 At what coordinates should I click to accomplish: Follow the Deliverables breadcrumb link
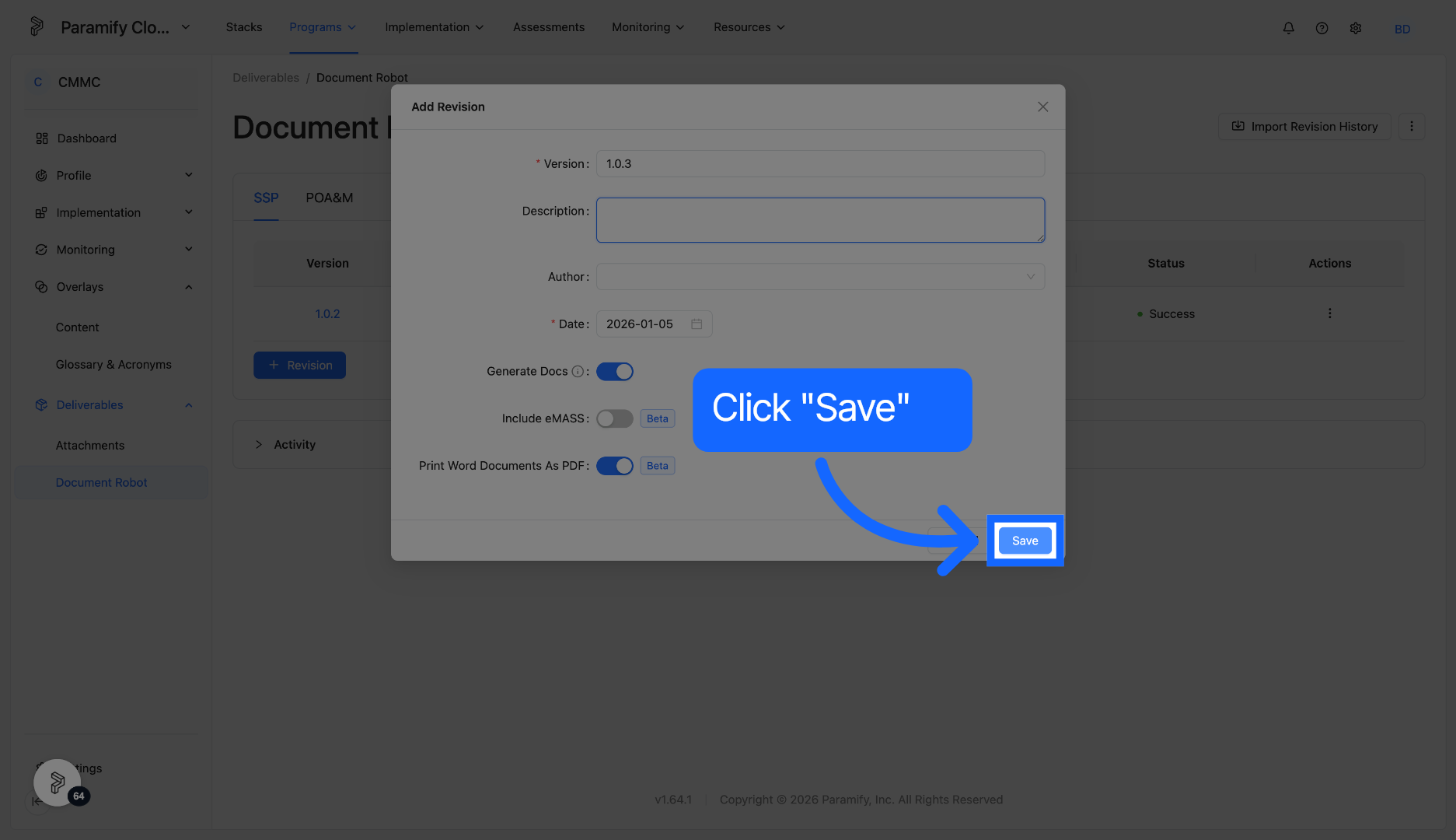point(266,78)
